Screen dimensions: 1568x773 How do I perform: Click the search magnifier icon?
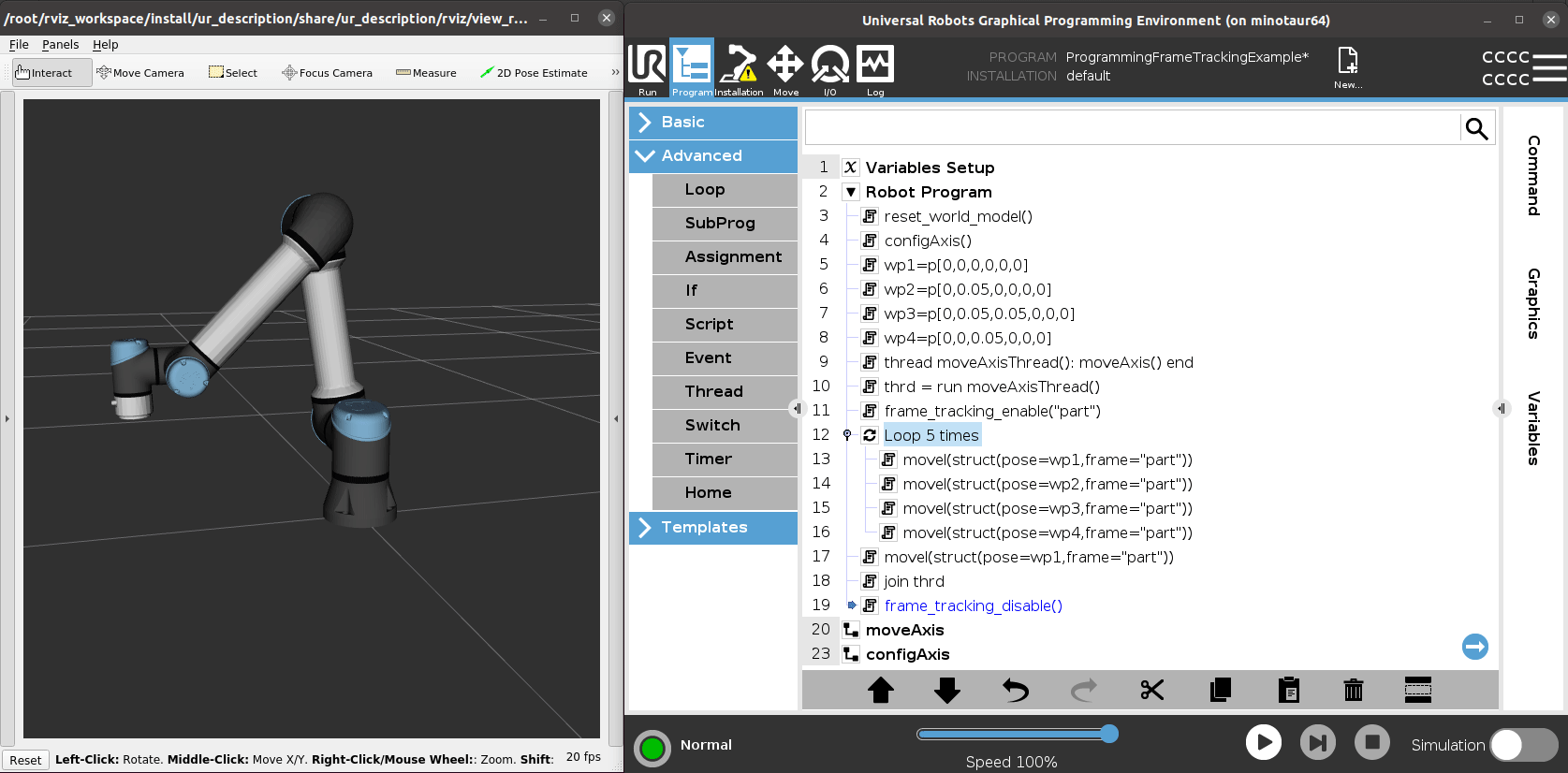[x=1476, y=128]
